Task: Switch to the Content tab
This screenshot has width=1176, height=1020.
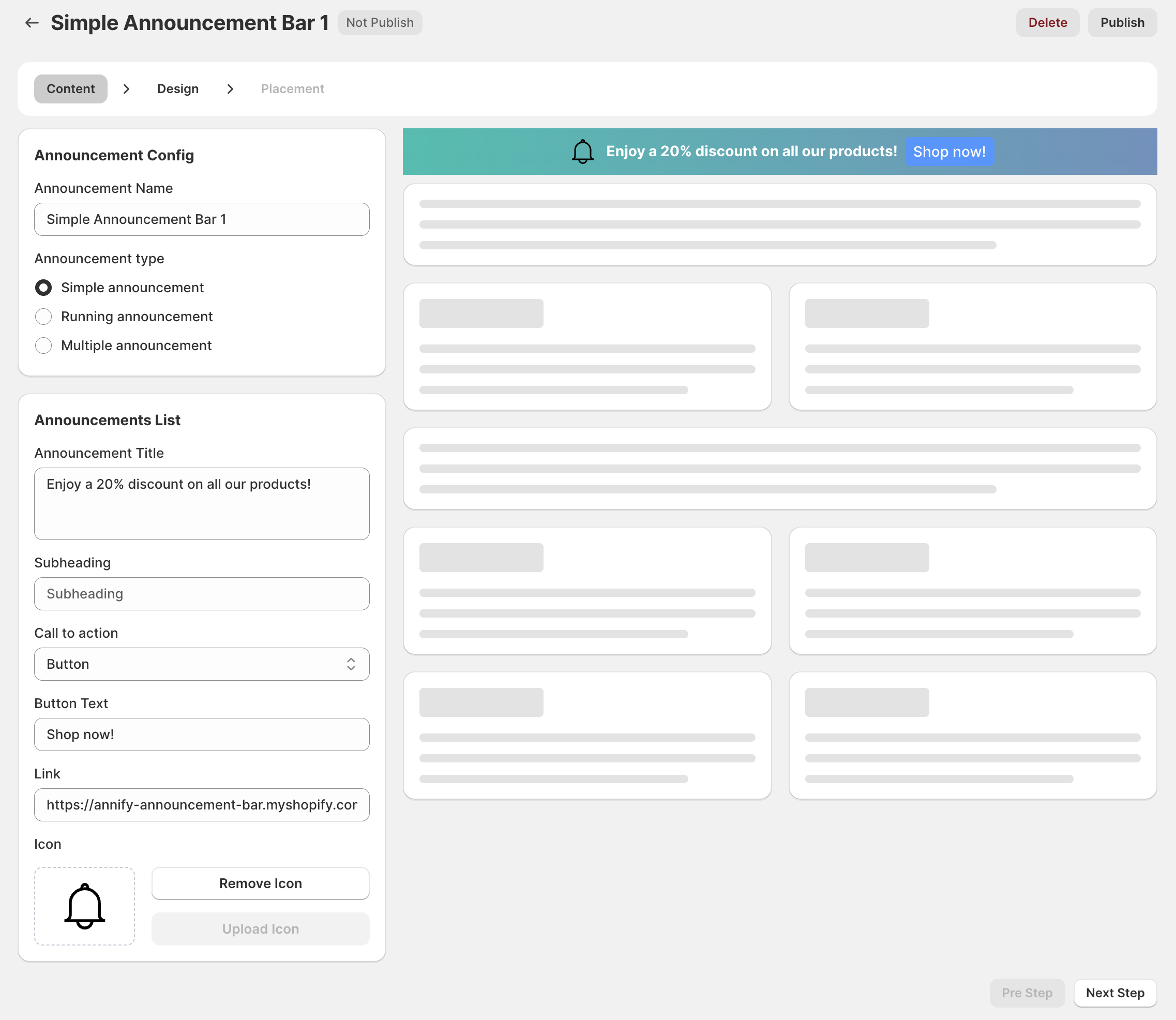Action: point(70,89)
